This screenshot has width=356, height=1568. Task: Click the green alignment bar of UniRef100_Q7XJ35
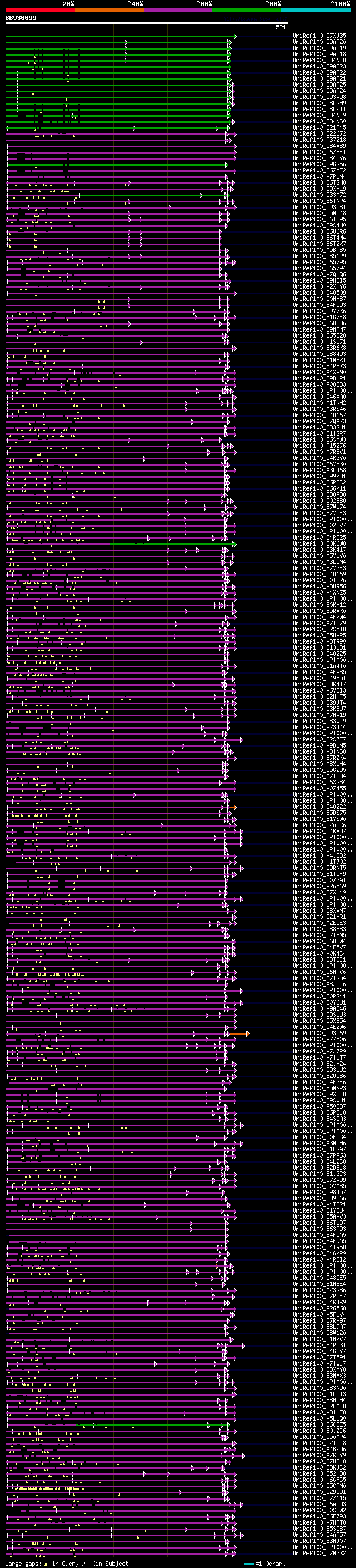[x=119, y=37]
